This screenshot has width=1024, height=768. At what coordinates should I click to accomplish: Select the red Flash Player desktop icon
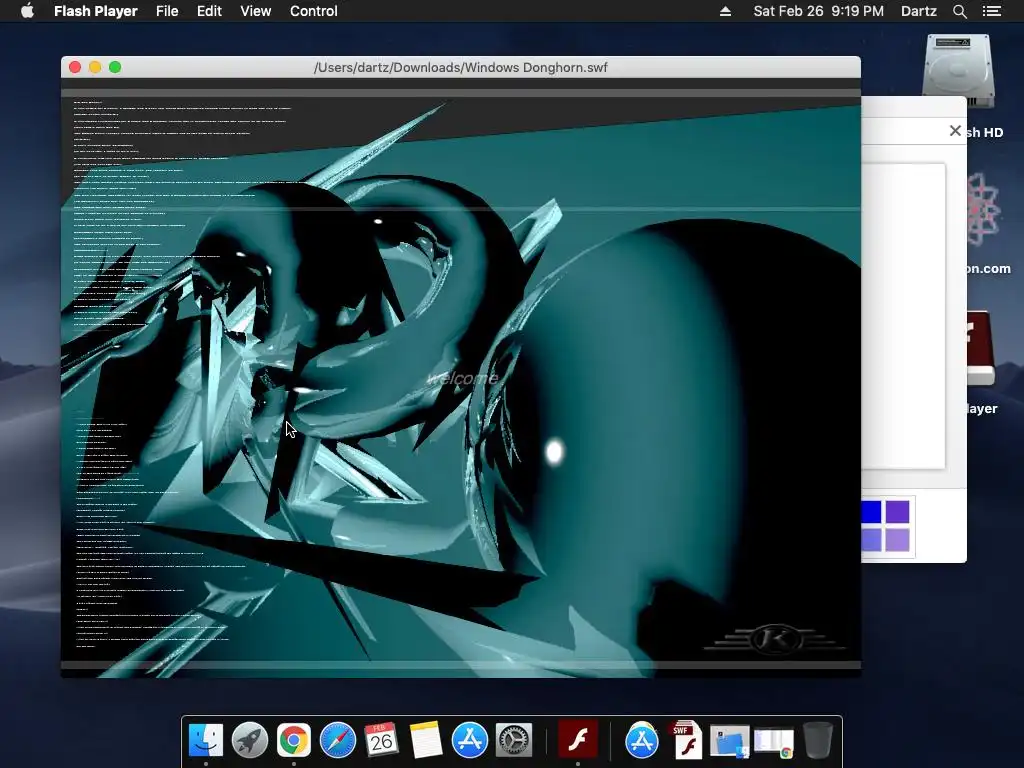point(980,349)
